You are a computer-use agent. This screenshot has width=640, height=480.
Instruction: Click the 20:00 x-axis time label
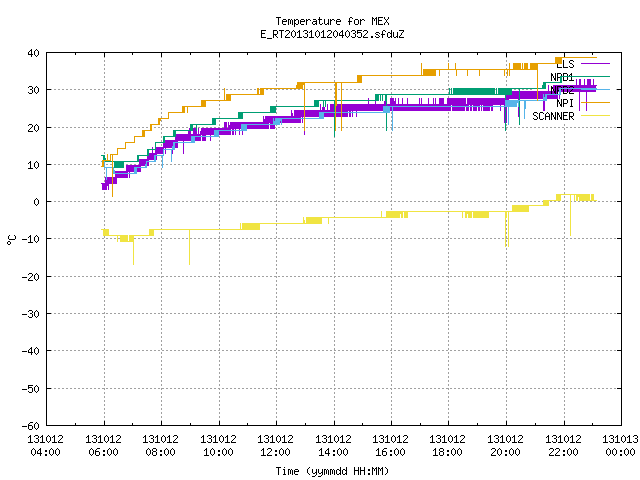coord(506,452)
